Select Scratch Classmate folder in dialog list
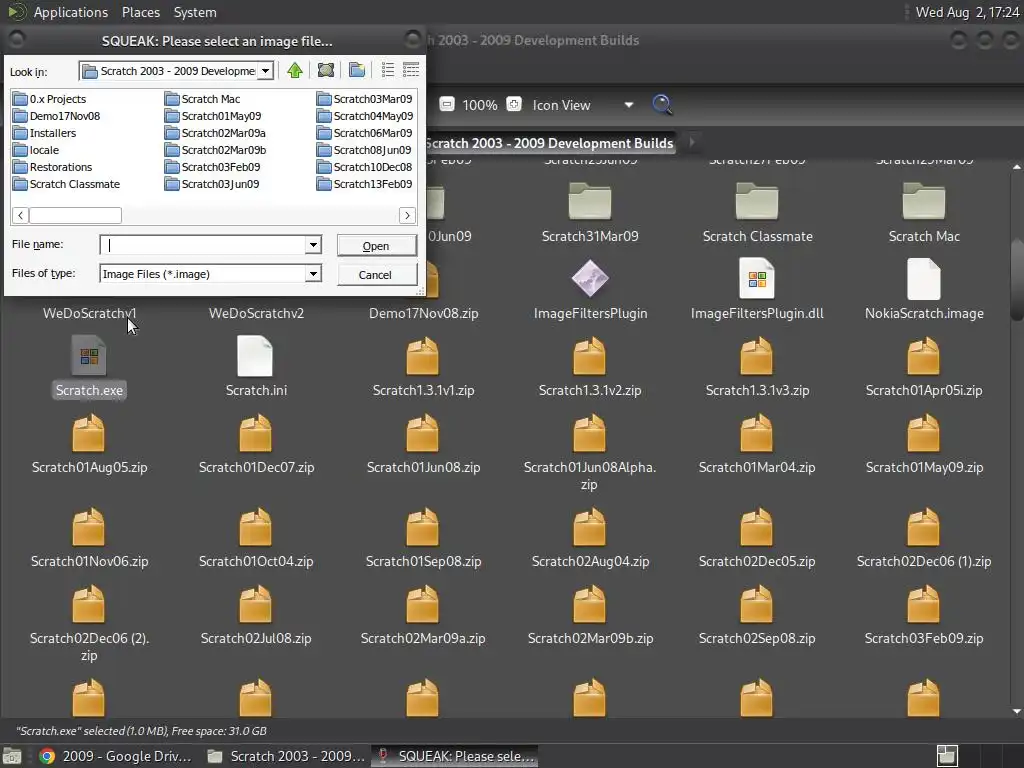This screenshot has width=1024, height=768. pos(67,184)
